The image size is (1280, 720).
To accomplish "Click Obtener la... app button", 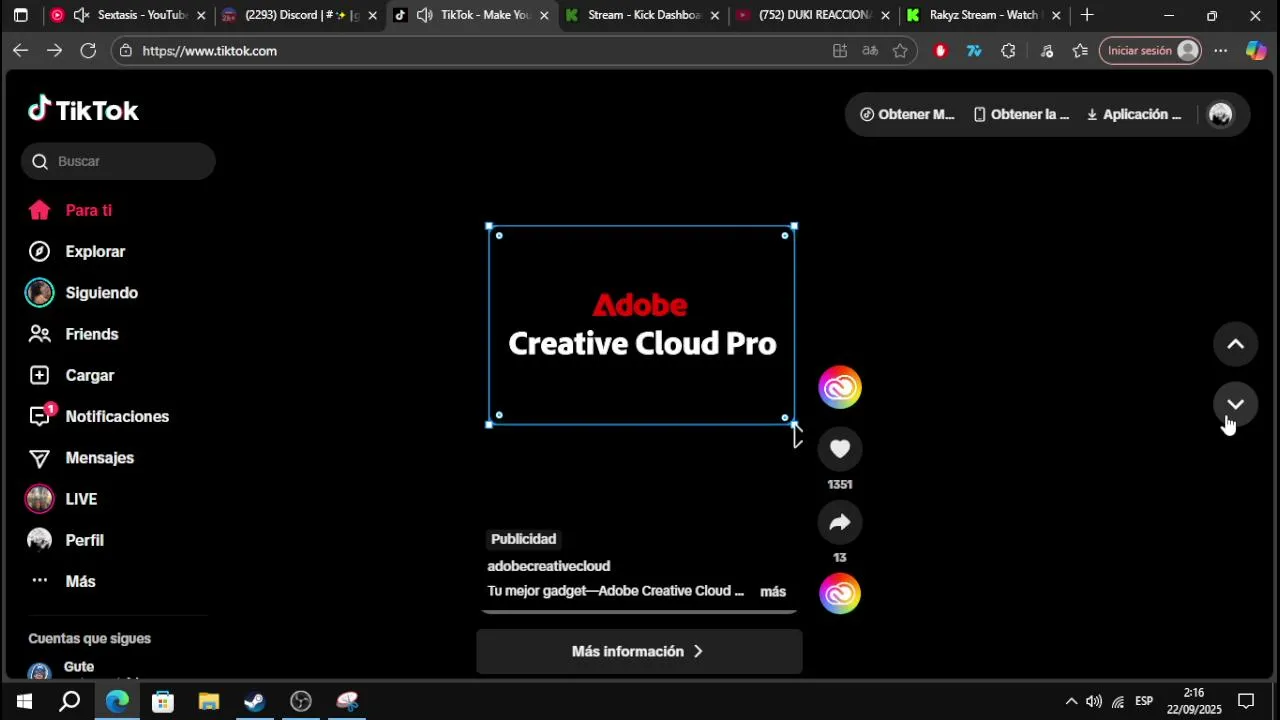I will tap(1021, 114).
